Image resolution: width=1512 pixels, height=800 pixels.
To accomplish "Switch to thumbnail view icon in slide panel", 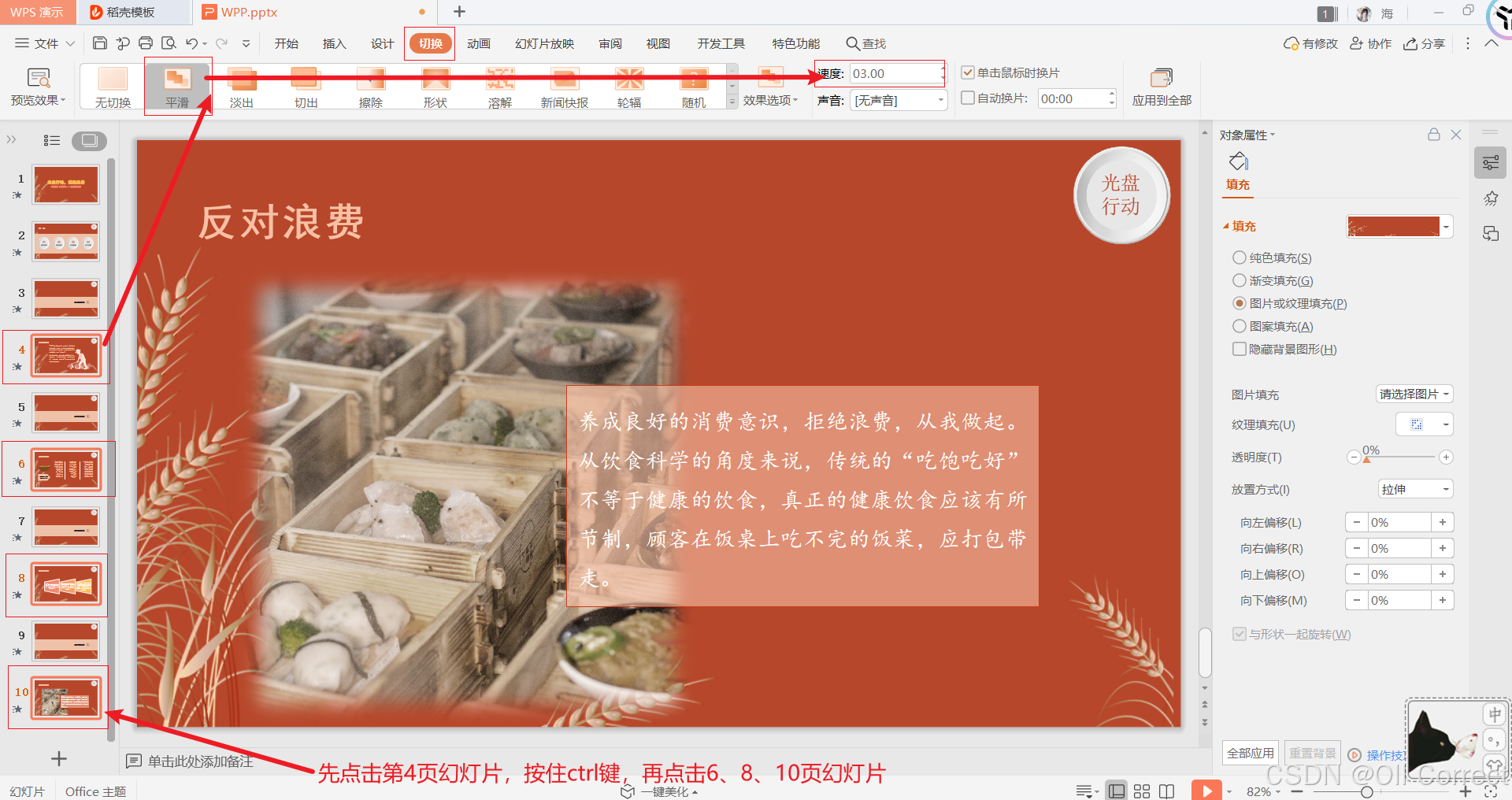I will coord(89,140).
